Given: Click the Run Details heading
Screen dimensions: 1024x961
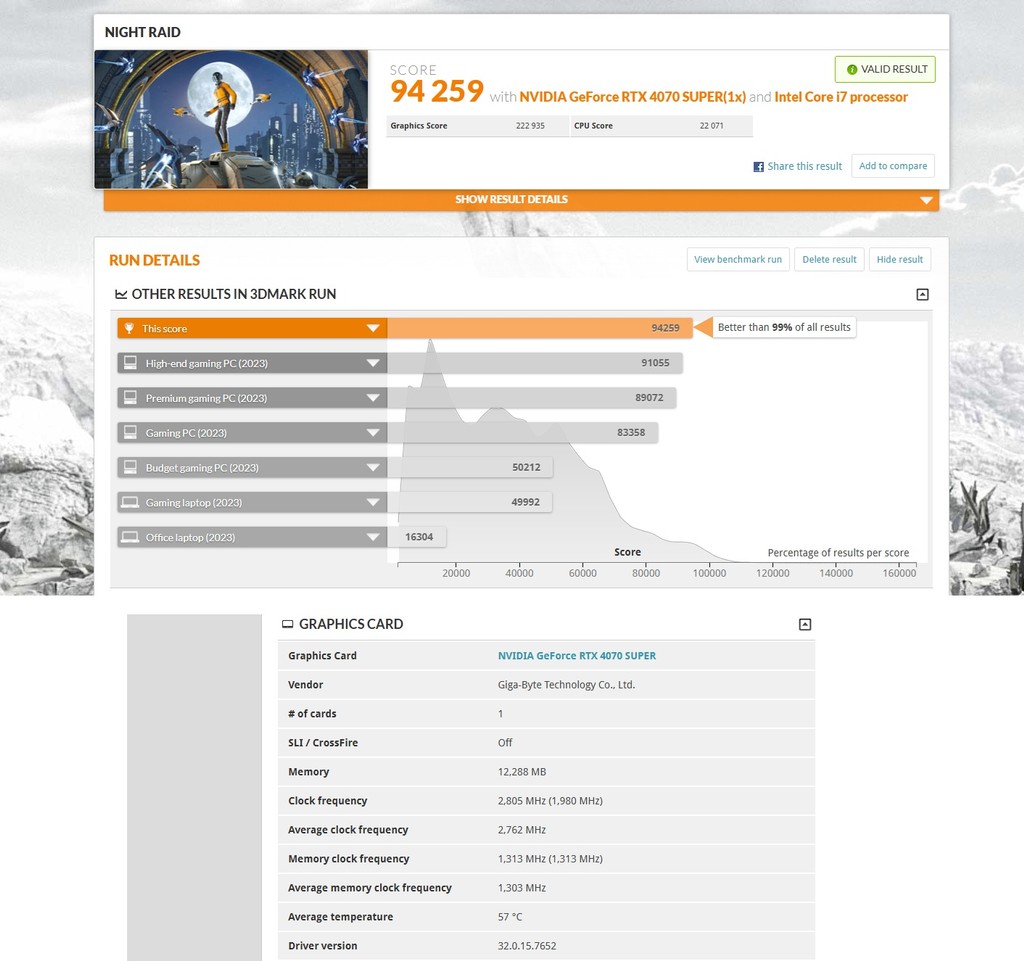Looking at the screenshot, I should (x=154, y=260).
